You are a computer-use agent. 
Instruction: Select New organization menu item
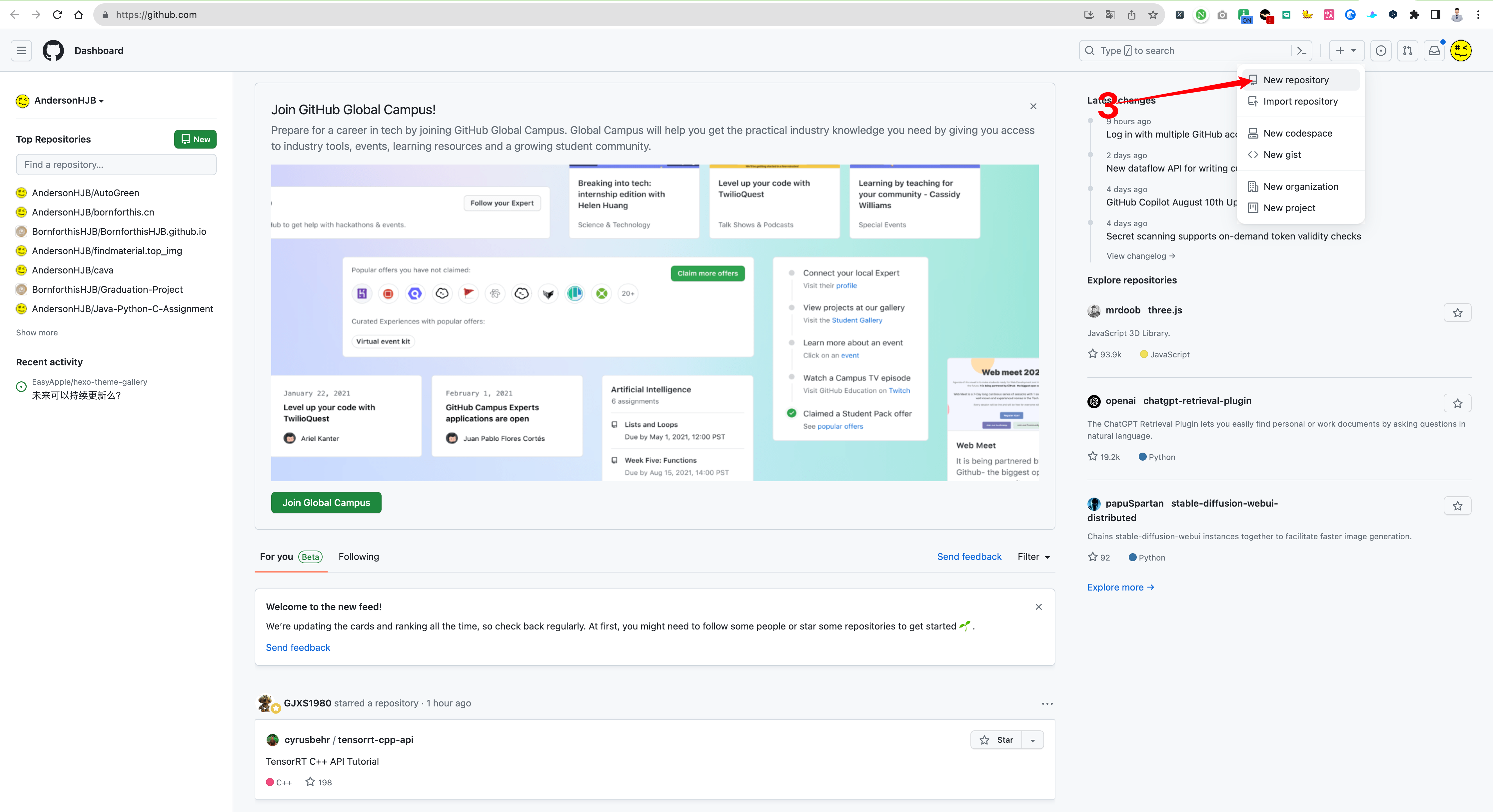click(1301, 187)
